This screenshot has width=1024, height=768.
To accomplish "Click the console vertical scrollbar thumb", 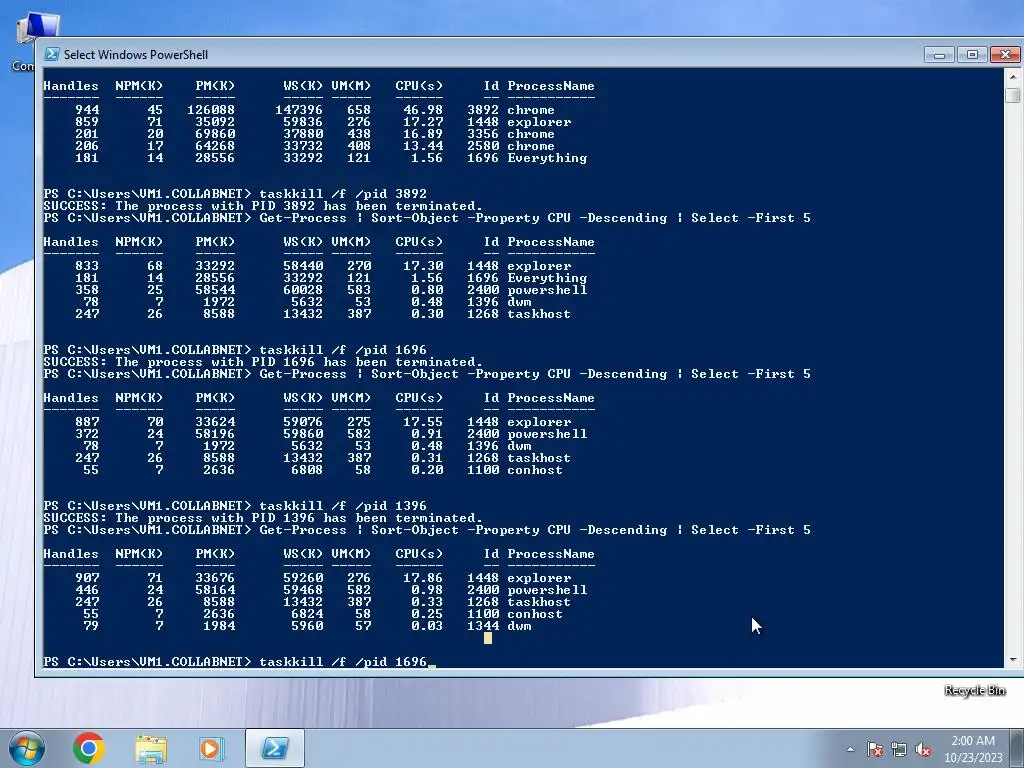I will pyautogui.click(x=1013, y=95).
